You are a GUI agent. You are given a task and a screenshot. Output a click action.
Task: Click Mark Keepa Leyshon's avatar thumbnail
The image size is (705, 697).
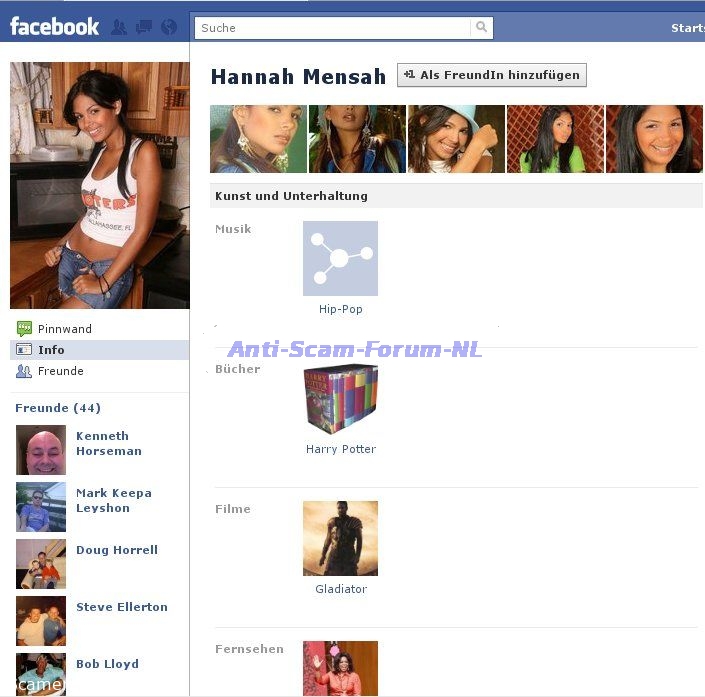click(41, 507)
